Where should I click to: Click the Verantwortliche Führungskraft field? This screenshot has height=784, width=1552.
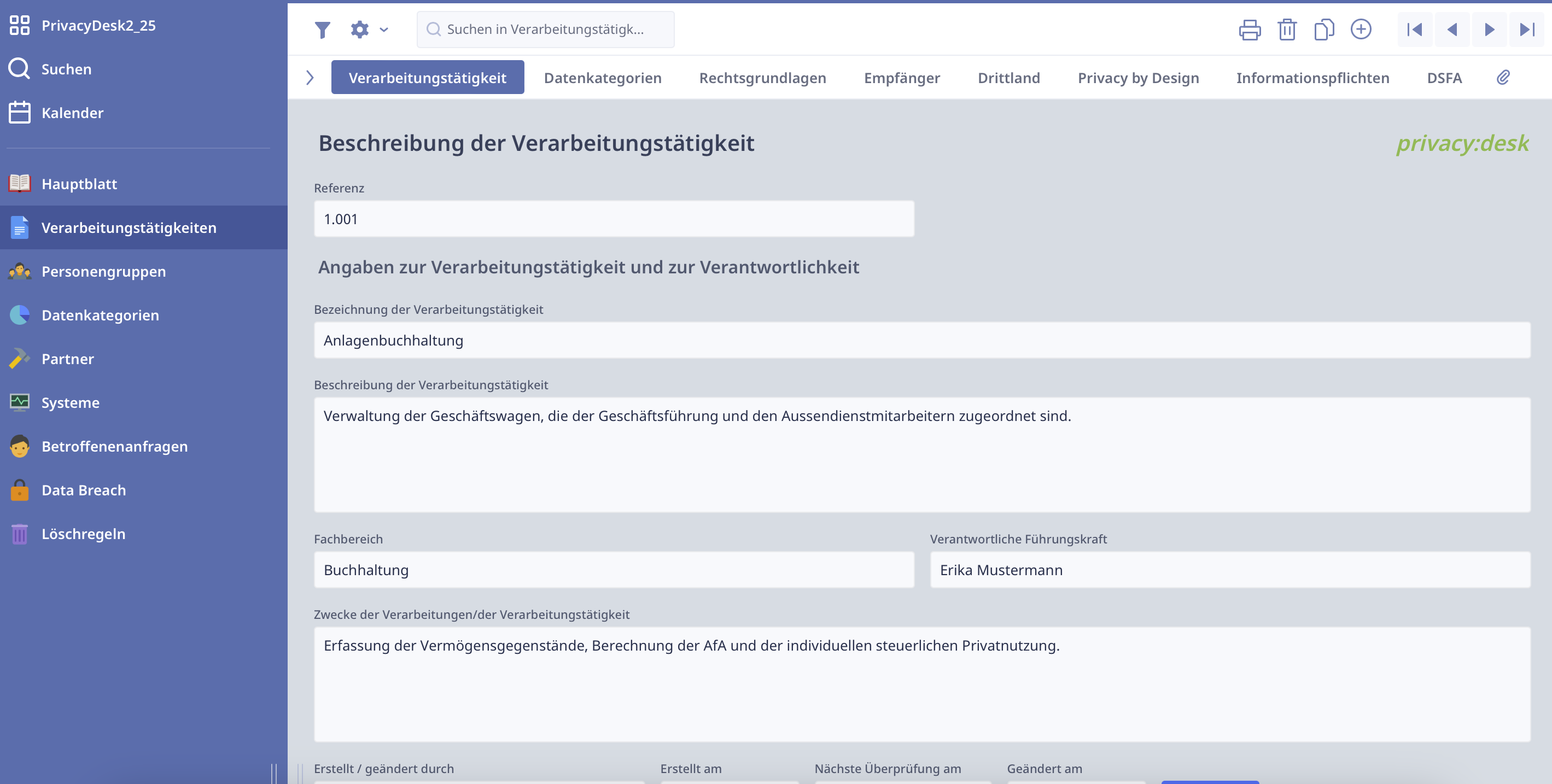(1229, 570)
